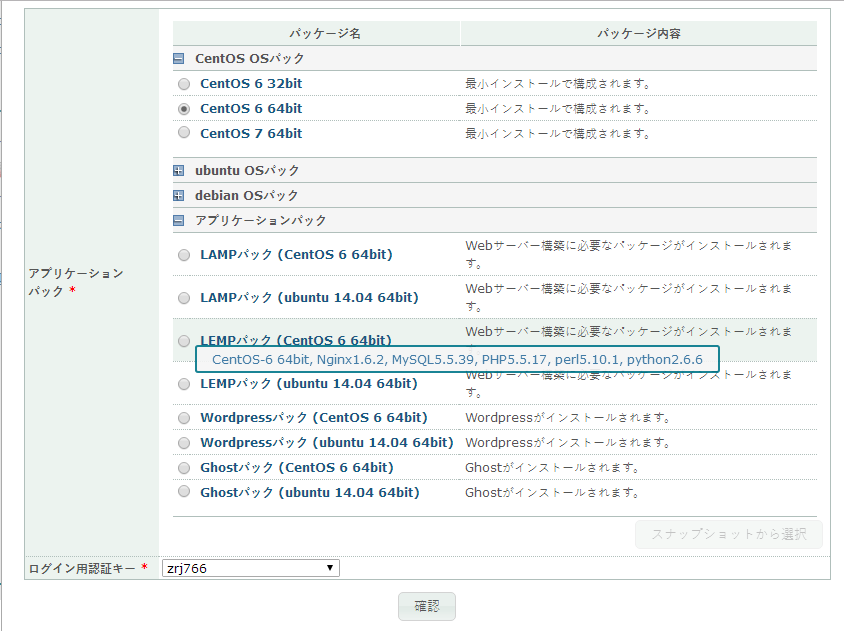The width and height of the screenshot is (844, 631).
Task: Select the CentOS 6 32bit radio button
Action: (x=184, y=84)
